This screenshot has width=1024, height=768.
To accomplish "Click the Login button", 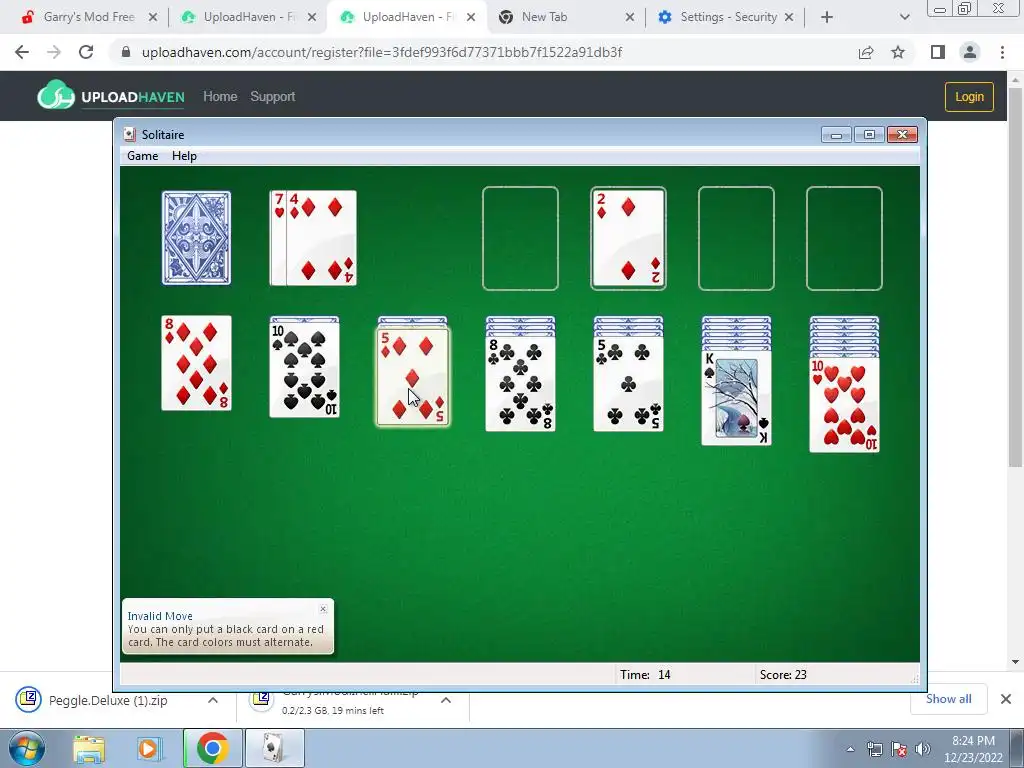I will click(x=969, y=97).
